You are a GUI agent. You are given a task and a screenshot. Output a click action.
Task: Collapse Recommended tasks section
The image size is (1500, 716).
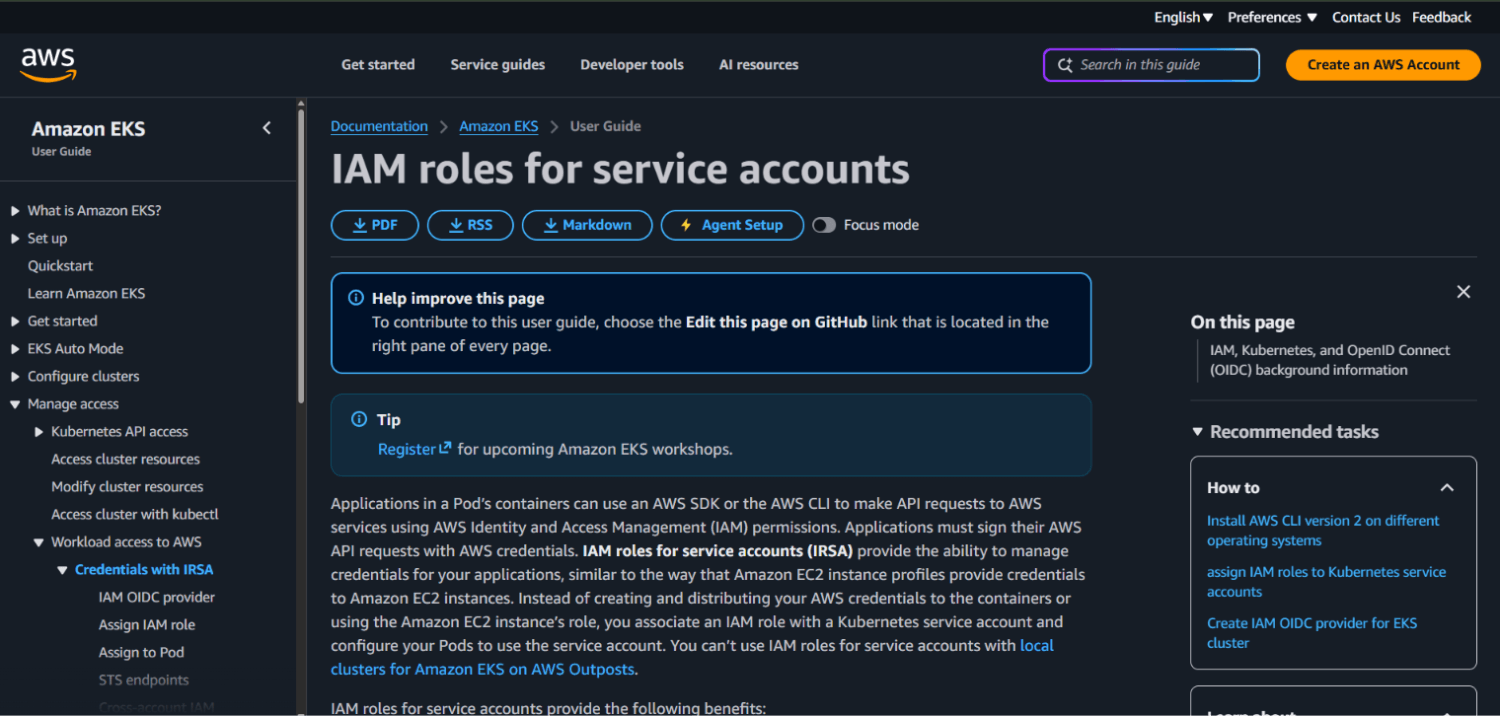(1197, 432)
